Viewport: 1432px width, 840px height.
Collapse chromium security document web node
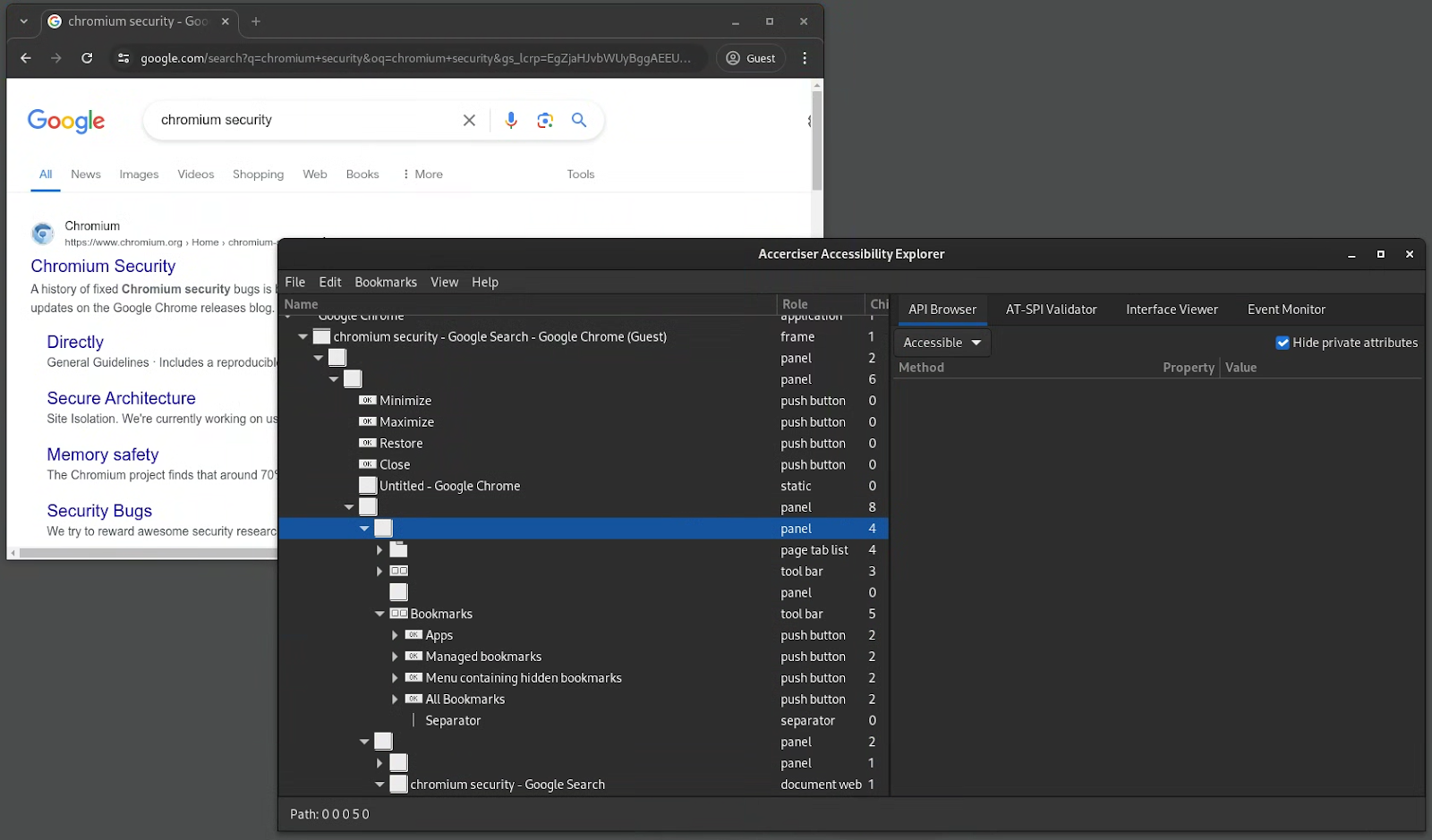point(379,785)
